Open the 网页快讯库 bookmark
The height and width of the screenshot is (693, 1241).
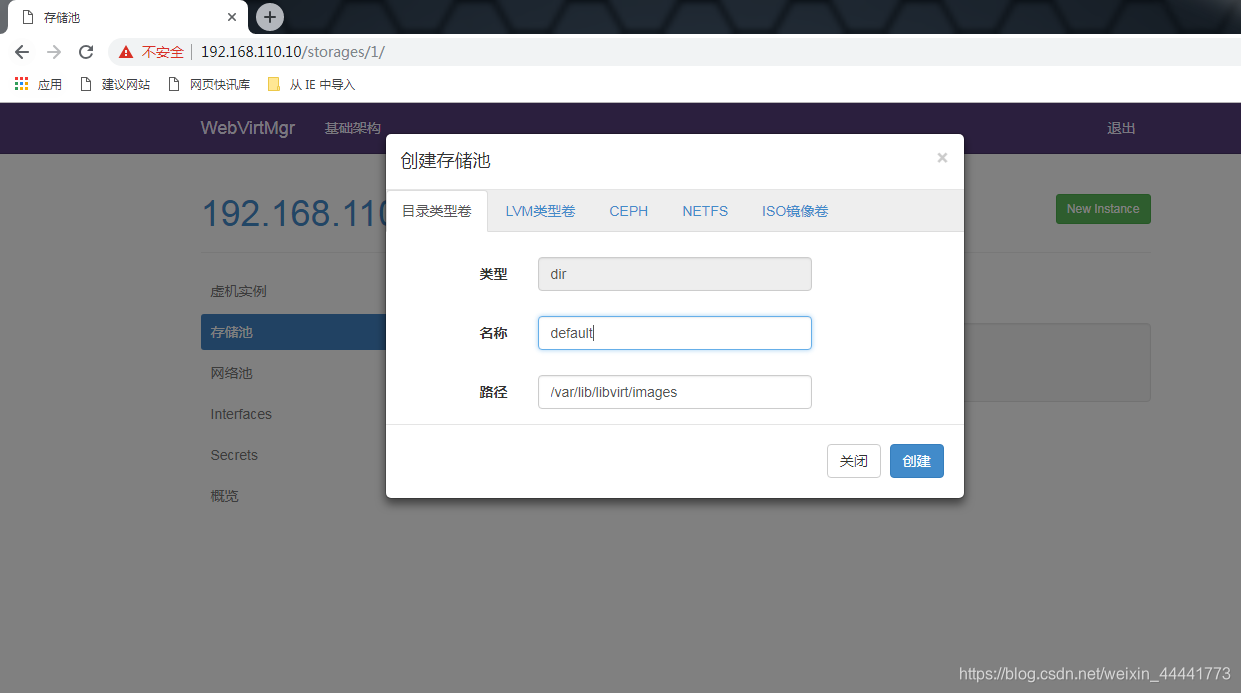pyautogui.click(x=209, y=84)
